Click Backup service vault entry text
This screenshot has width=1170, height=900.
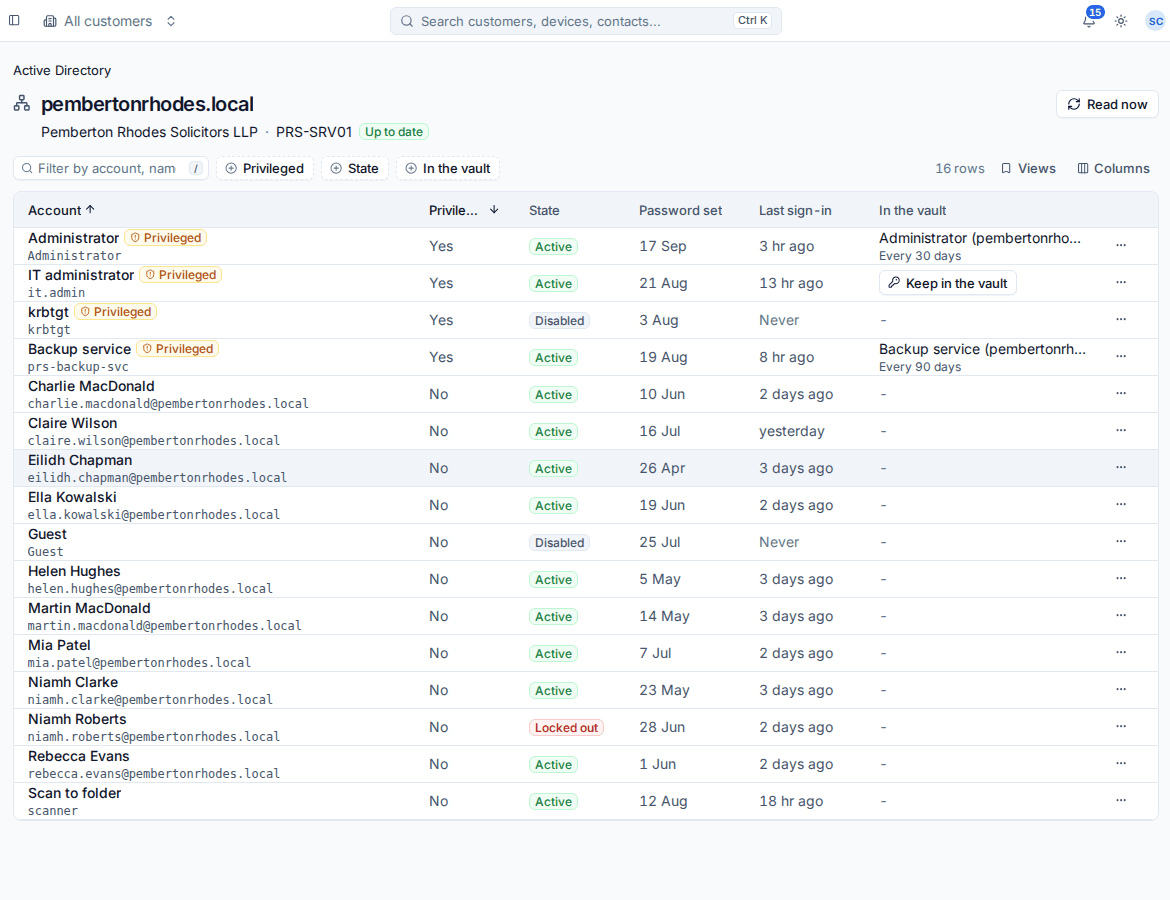982,349
